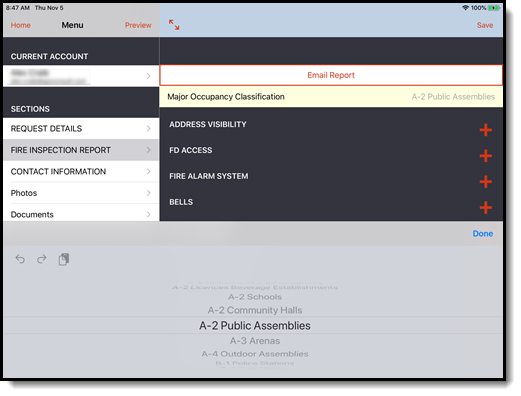521x396 pixels.
Task: Expand the FIRE ALARM SYSTEM plus icon
Action: coord(485,182)
